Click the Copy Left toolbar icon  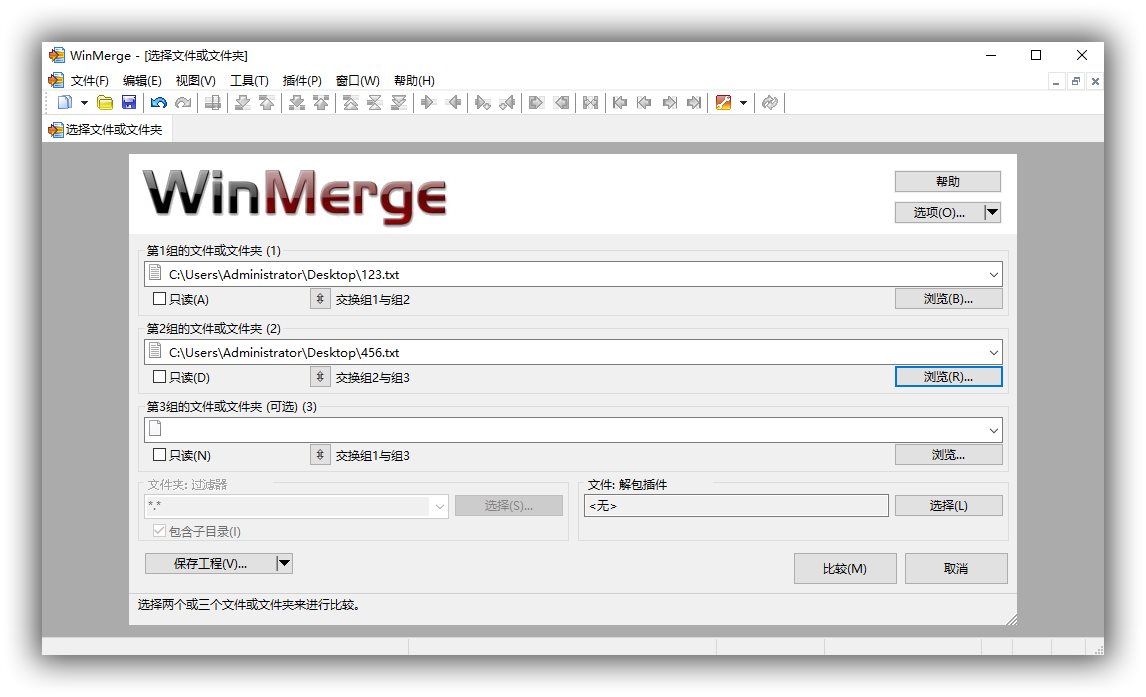tap(453, 102)
